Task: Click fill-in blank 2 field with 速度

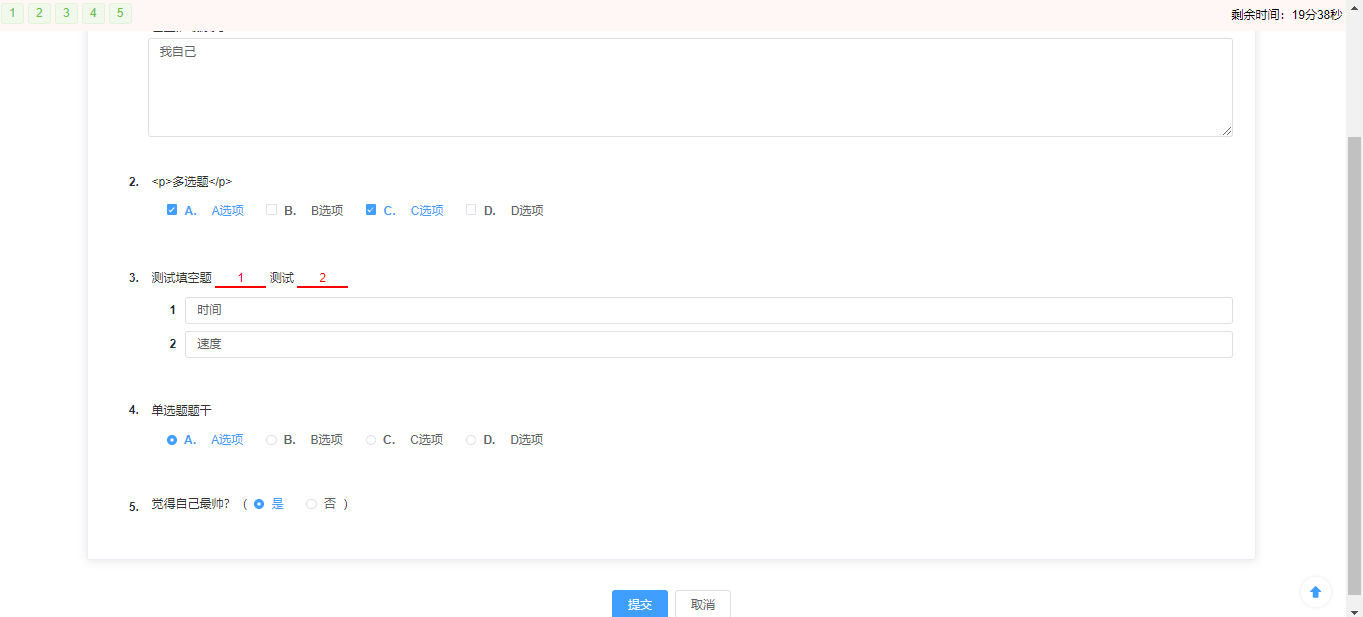Action: click(709, 344)
